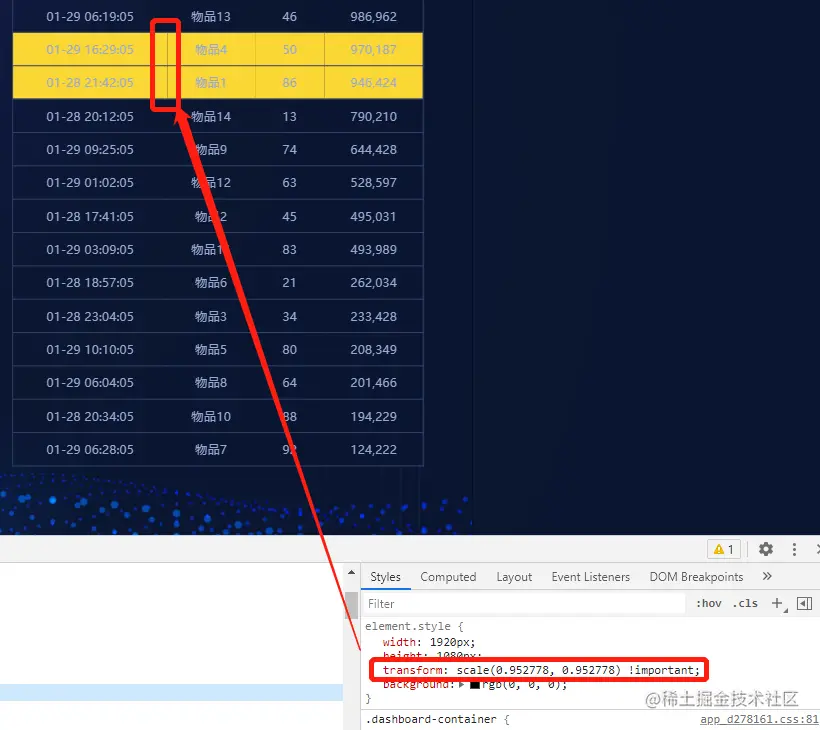This screenshot has height=730, width=820.
Task: Open the DevTools three-dot customize menu
Action: pyautogui.click(x=794, y=549)
